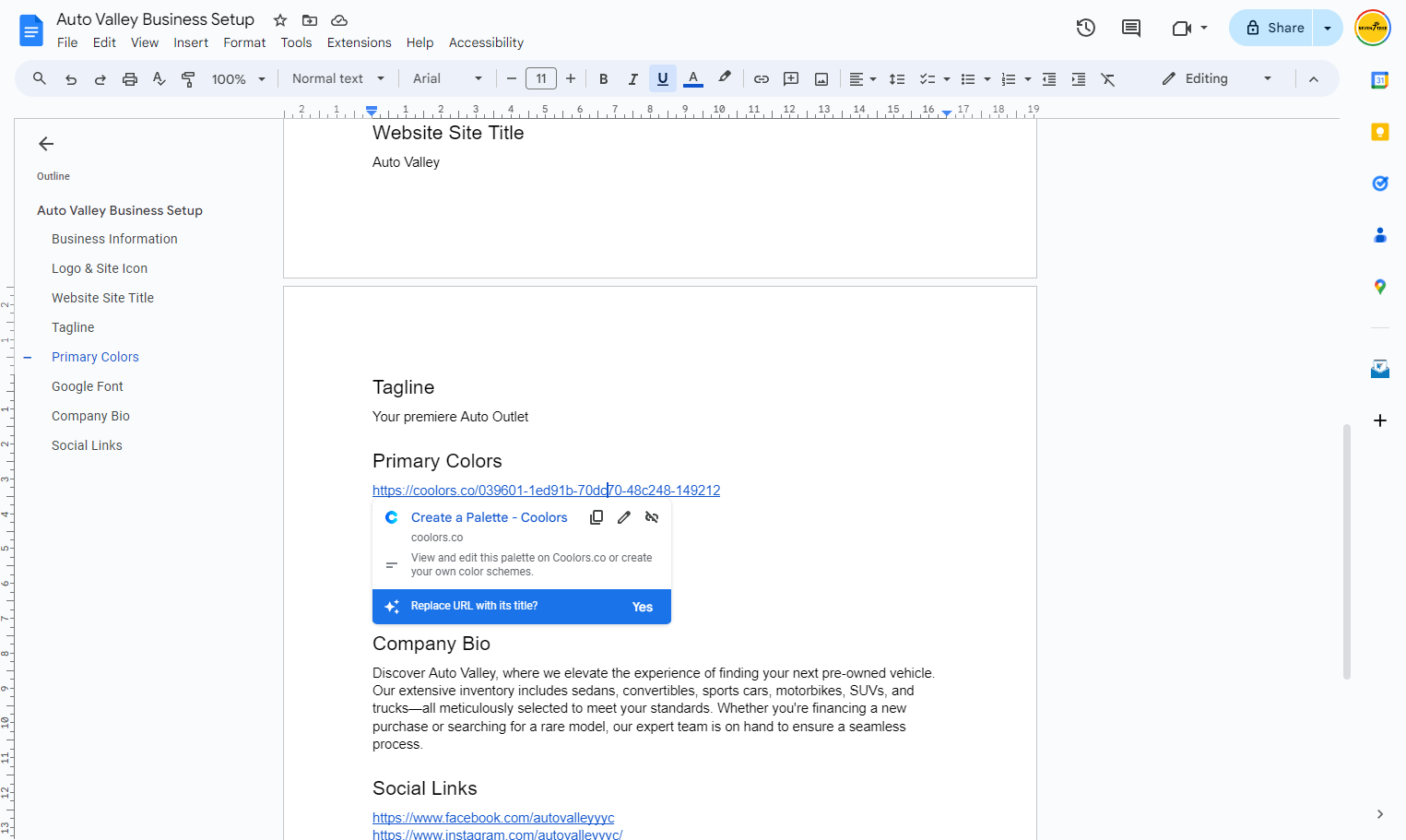Viewport: 1406px width, 840px height.
Task: Open the search menus magnifier icon
Action: 40,78
